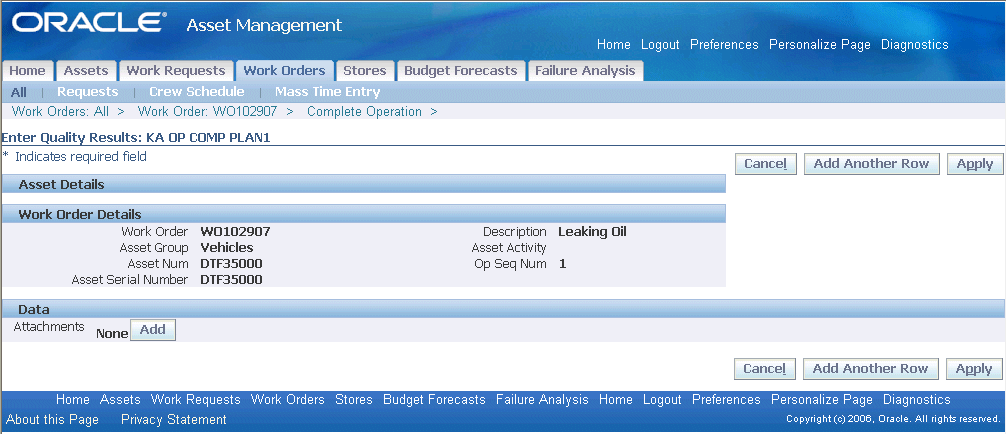
Task: Click the lower Cancel button
Action: coord(765,369)
